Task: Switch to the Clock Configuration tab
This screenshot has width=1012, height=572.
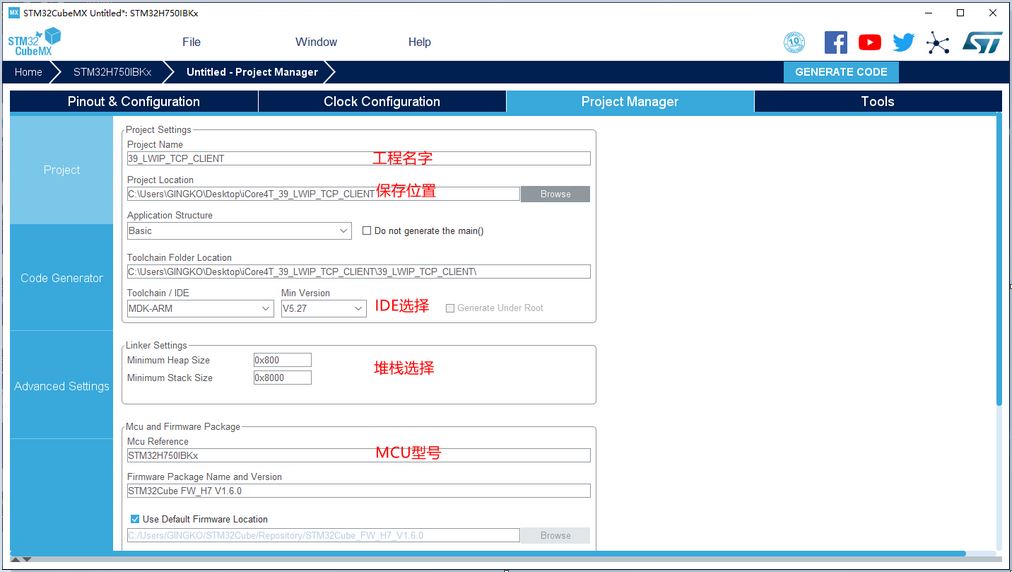Action: (382, 101)
